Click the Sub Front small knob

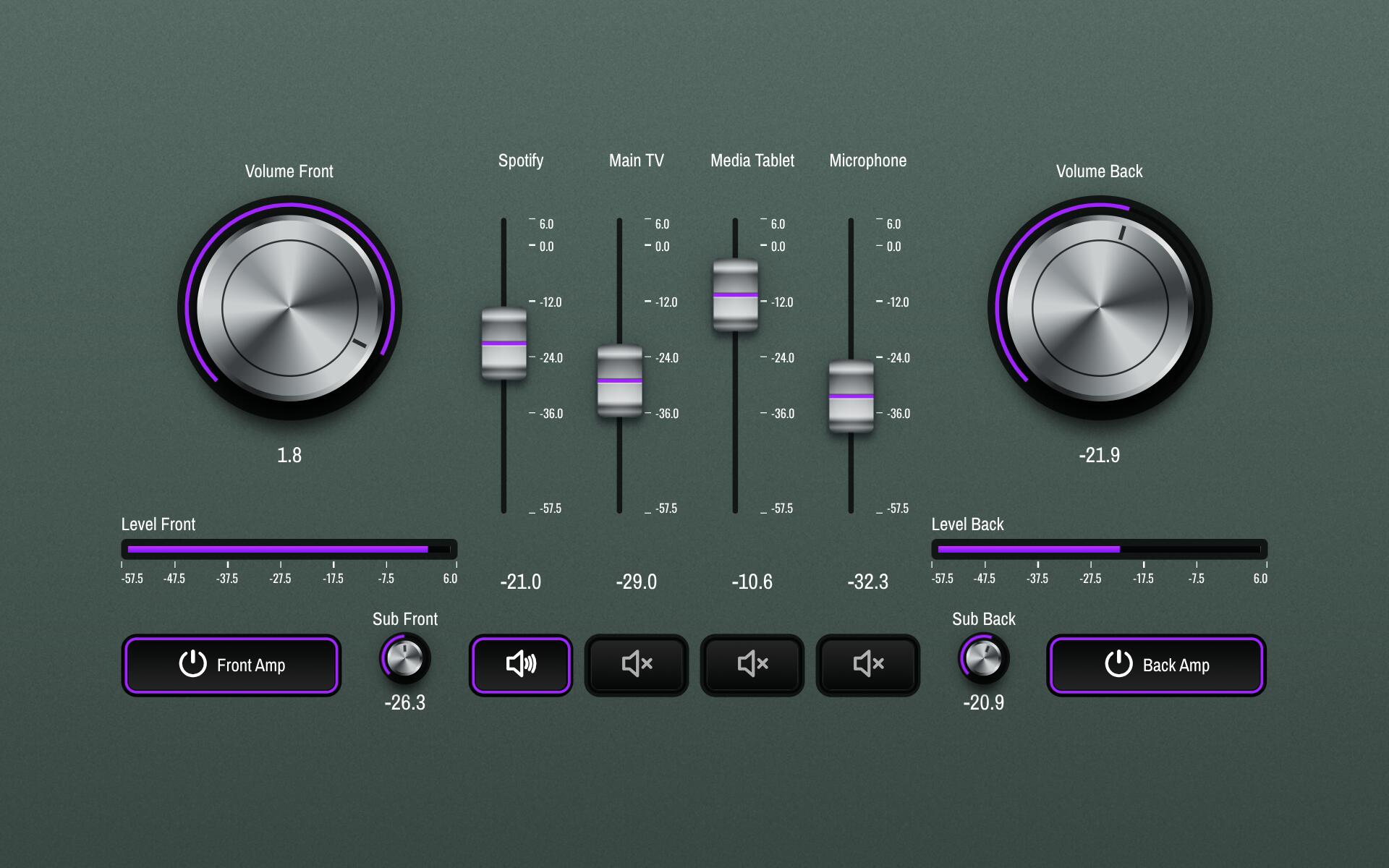(404, 658)
